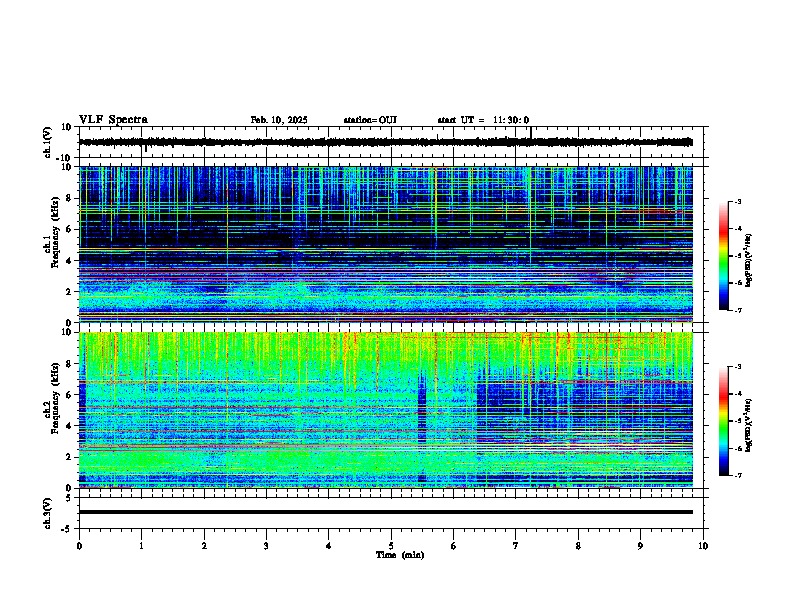Click the ch.2 spectrogram color bar
The width and height of the screenshot is (792, 612).
724,421
